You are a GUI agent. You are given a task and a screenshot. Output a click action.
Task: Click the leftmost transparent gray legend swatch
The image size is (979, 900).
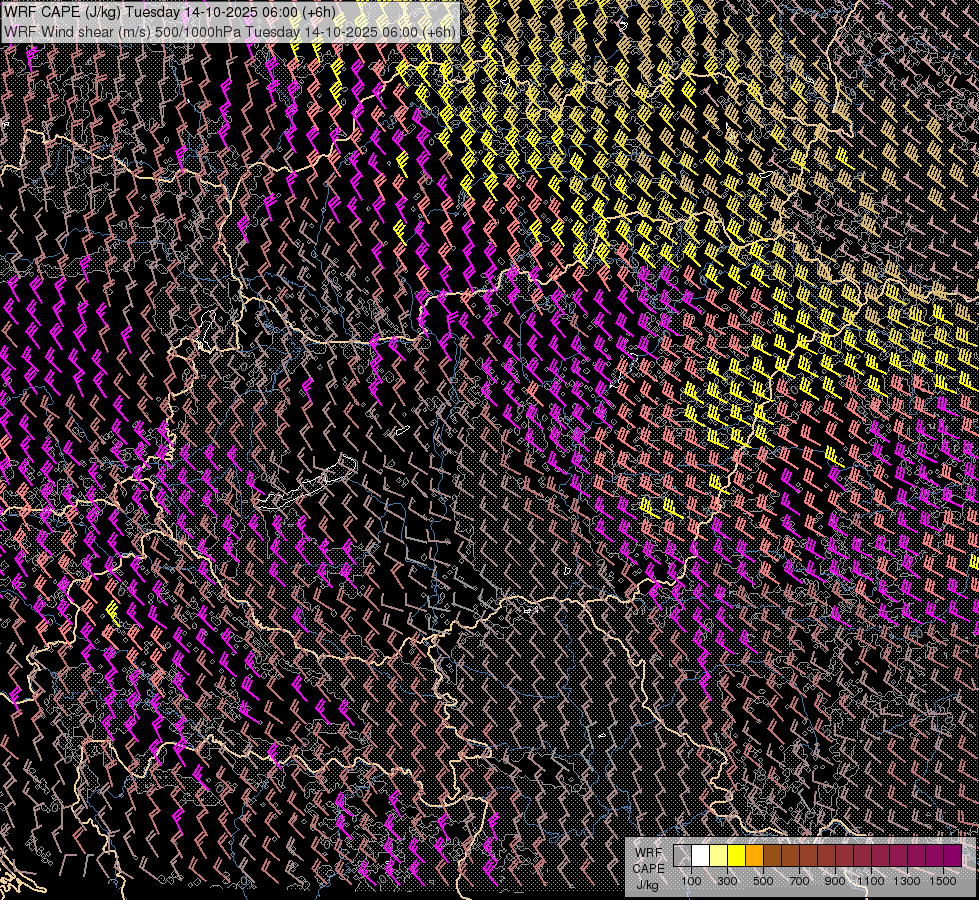(683, 856)
